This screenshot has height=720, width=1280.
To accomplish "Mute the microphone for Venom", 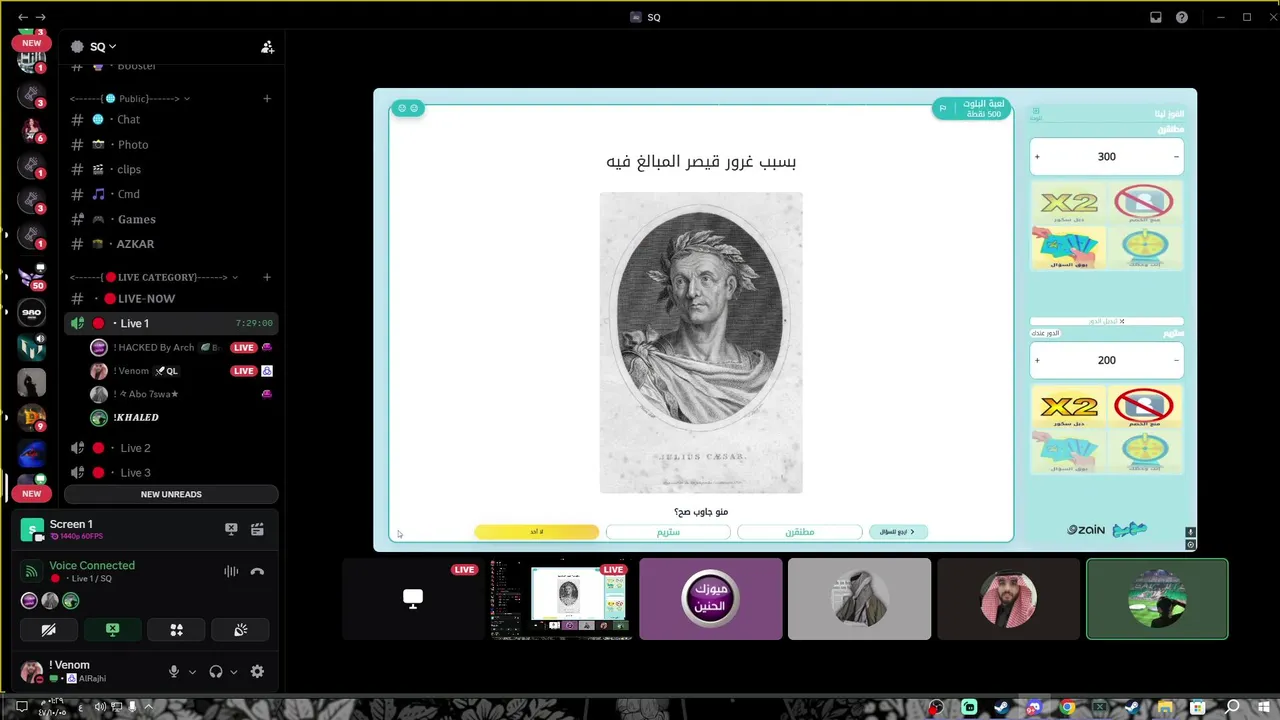I will tap(174, 672).
